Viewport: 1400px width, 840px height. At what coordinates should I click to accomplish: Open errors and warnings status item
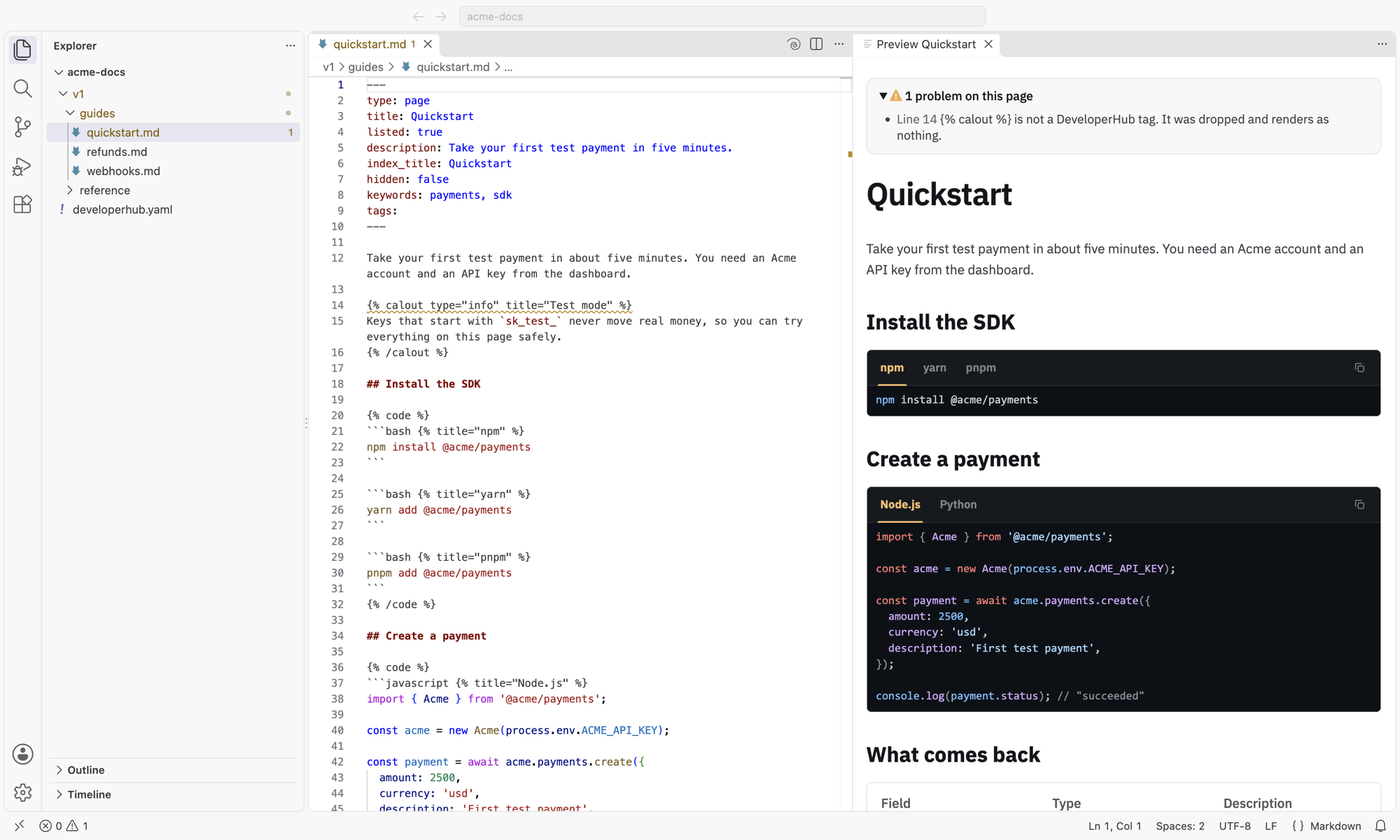(64, 826)
